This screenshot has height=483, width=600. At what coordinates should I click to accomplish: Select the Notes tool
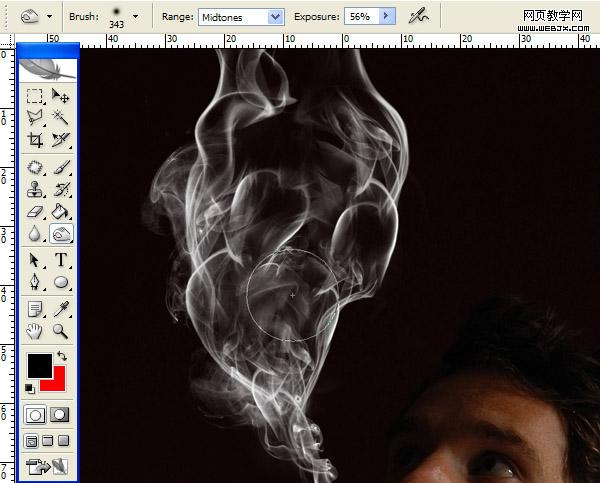point(34,309)
